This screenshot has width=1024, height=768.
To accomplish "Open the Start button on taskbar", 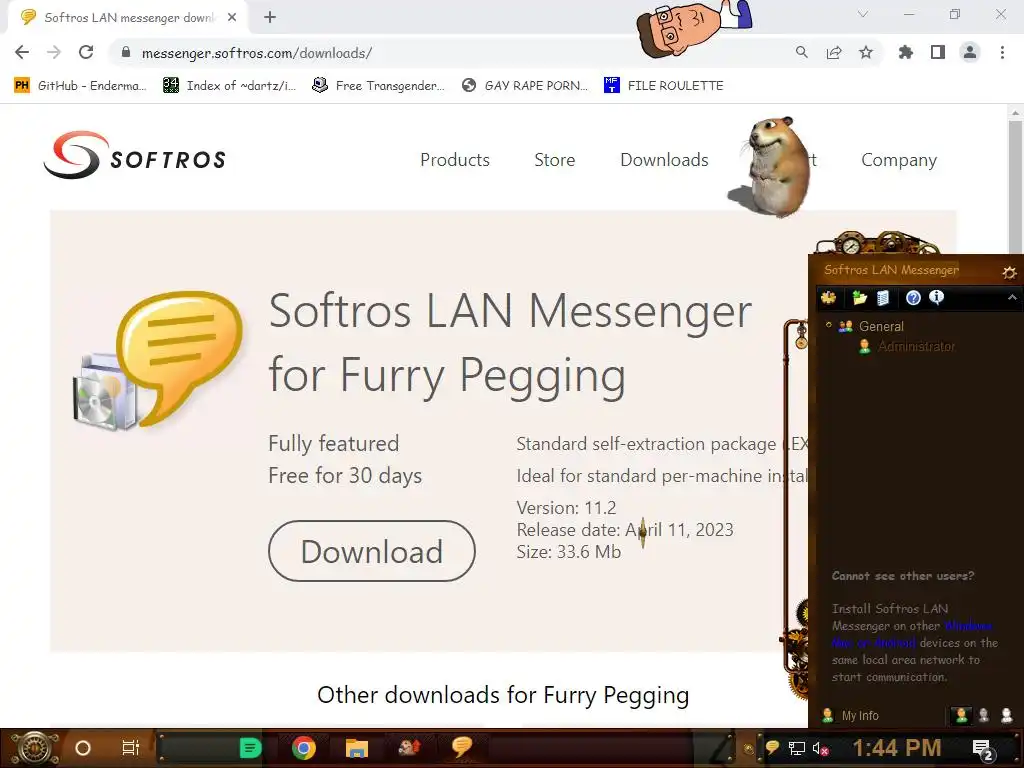I will point(34,748).
